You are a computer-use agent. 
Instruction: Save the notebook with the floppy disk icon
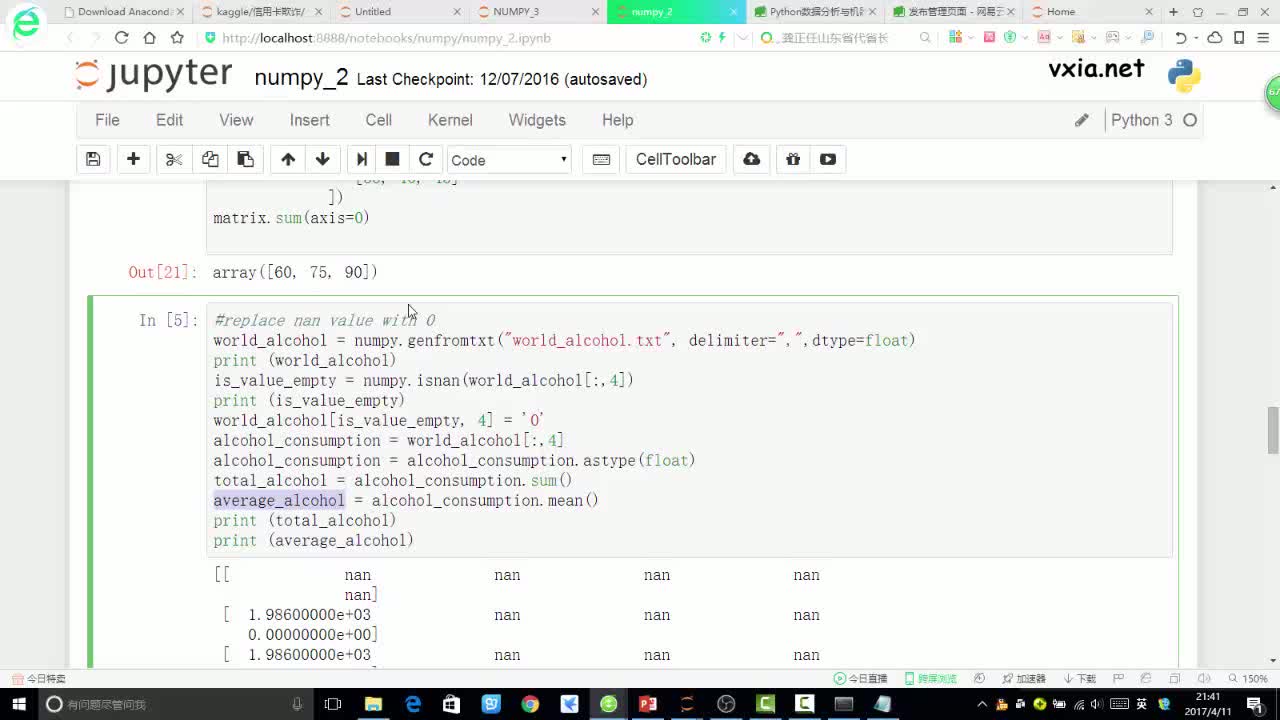93,159
